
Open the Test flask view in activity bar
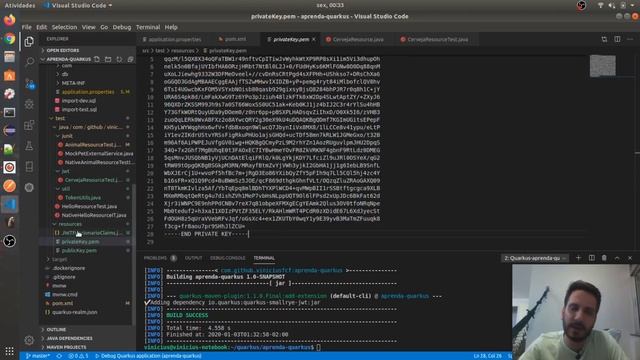click(x=29, y=146)
